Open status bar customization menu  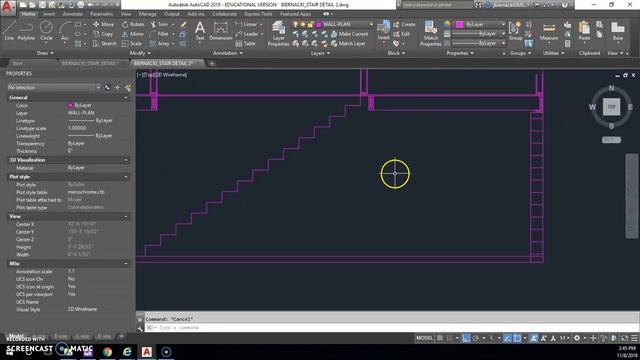tap(634, 338)
